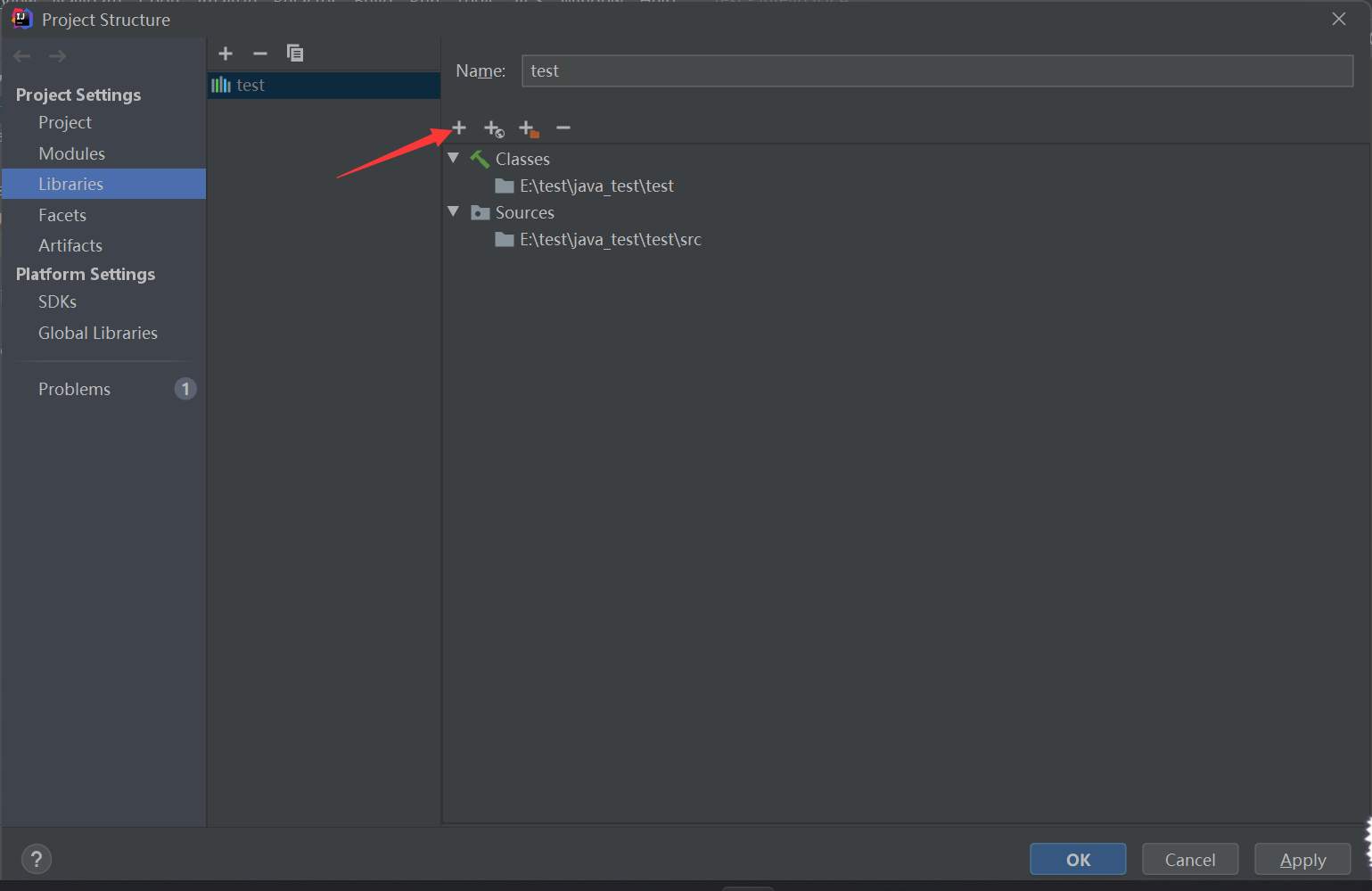Image resolution: width=1372 pixels, height=891 pixels.
Task: Select the Libraries settings page
Action: (104, 184)
